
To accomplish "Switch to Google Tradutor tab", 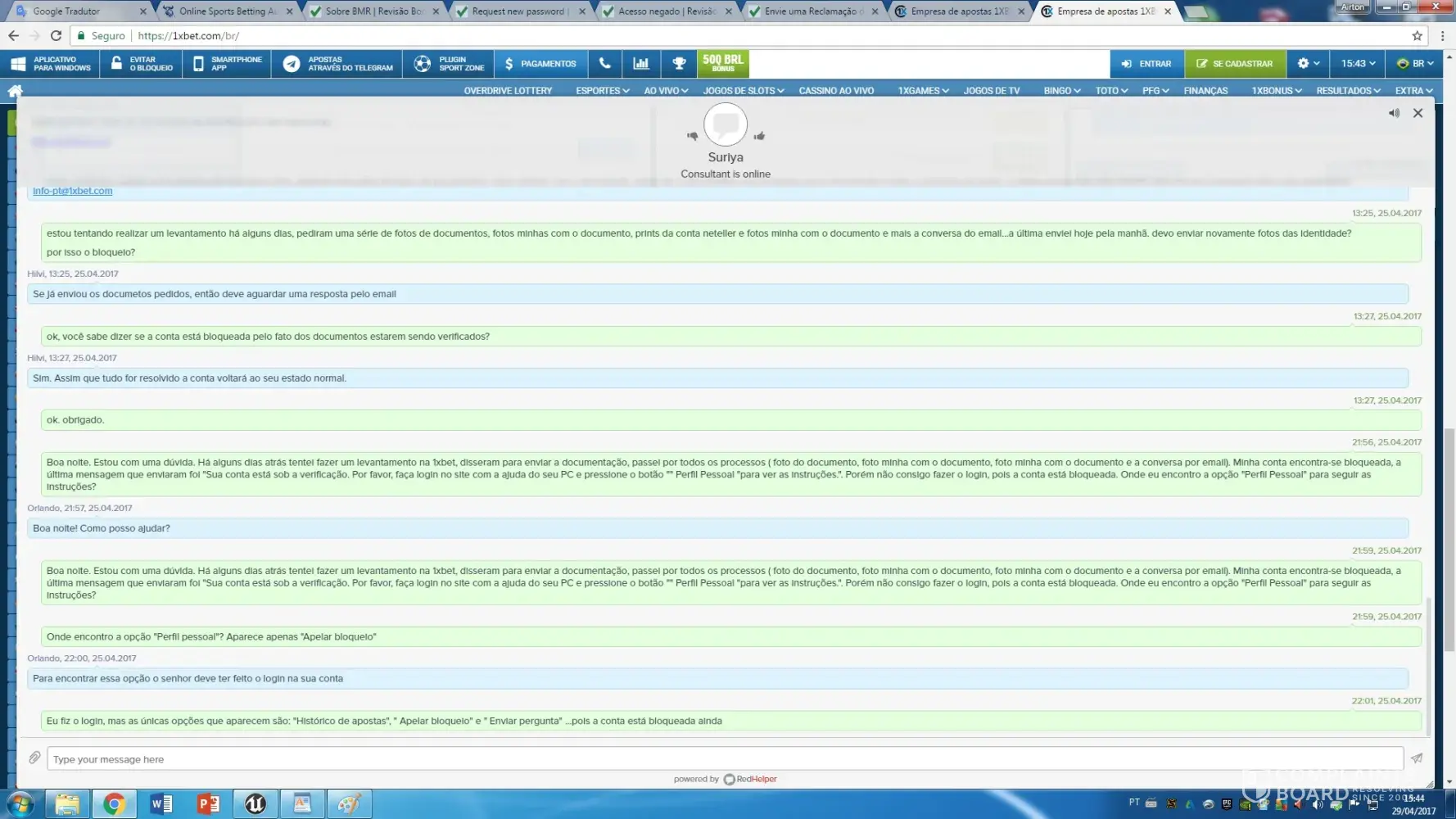I will point(79,11).
